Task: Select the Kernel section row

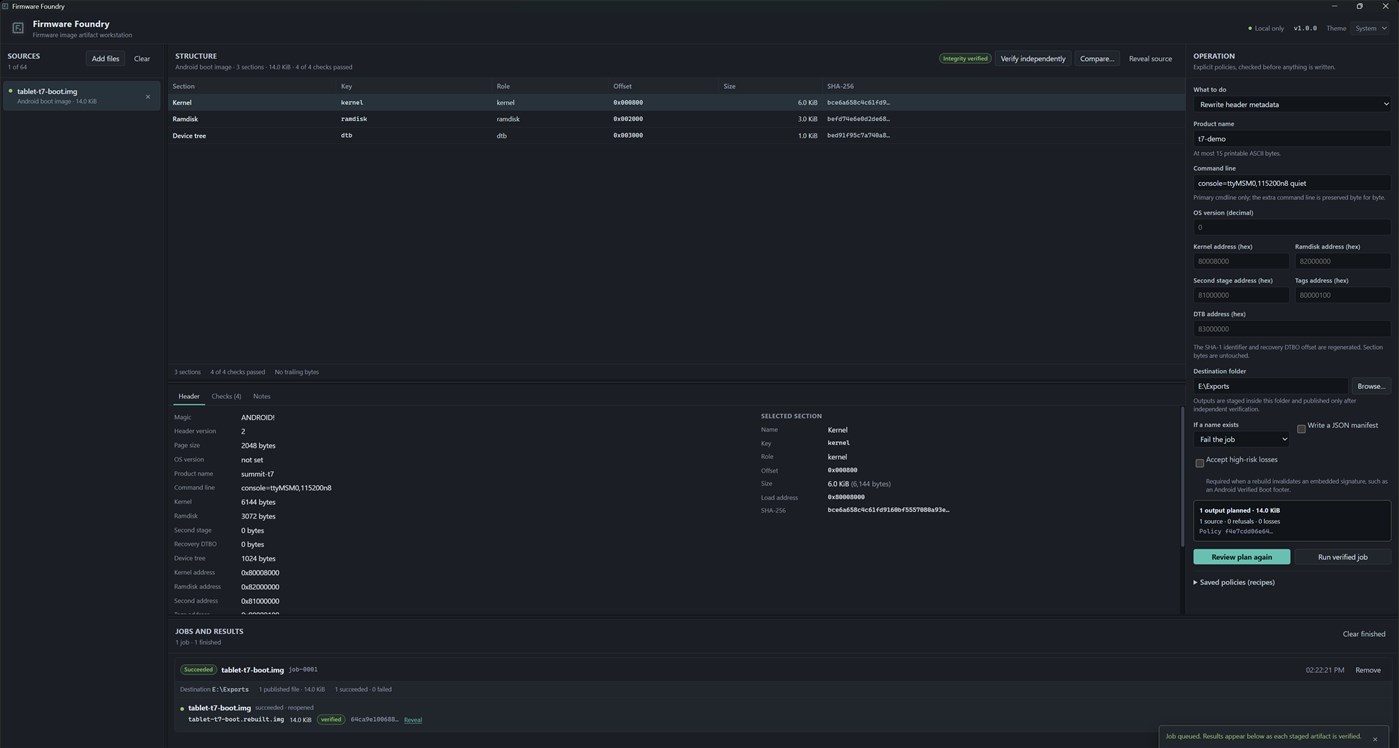Action: pos(677,102)
